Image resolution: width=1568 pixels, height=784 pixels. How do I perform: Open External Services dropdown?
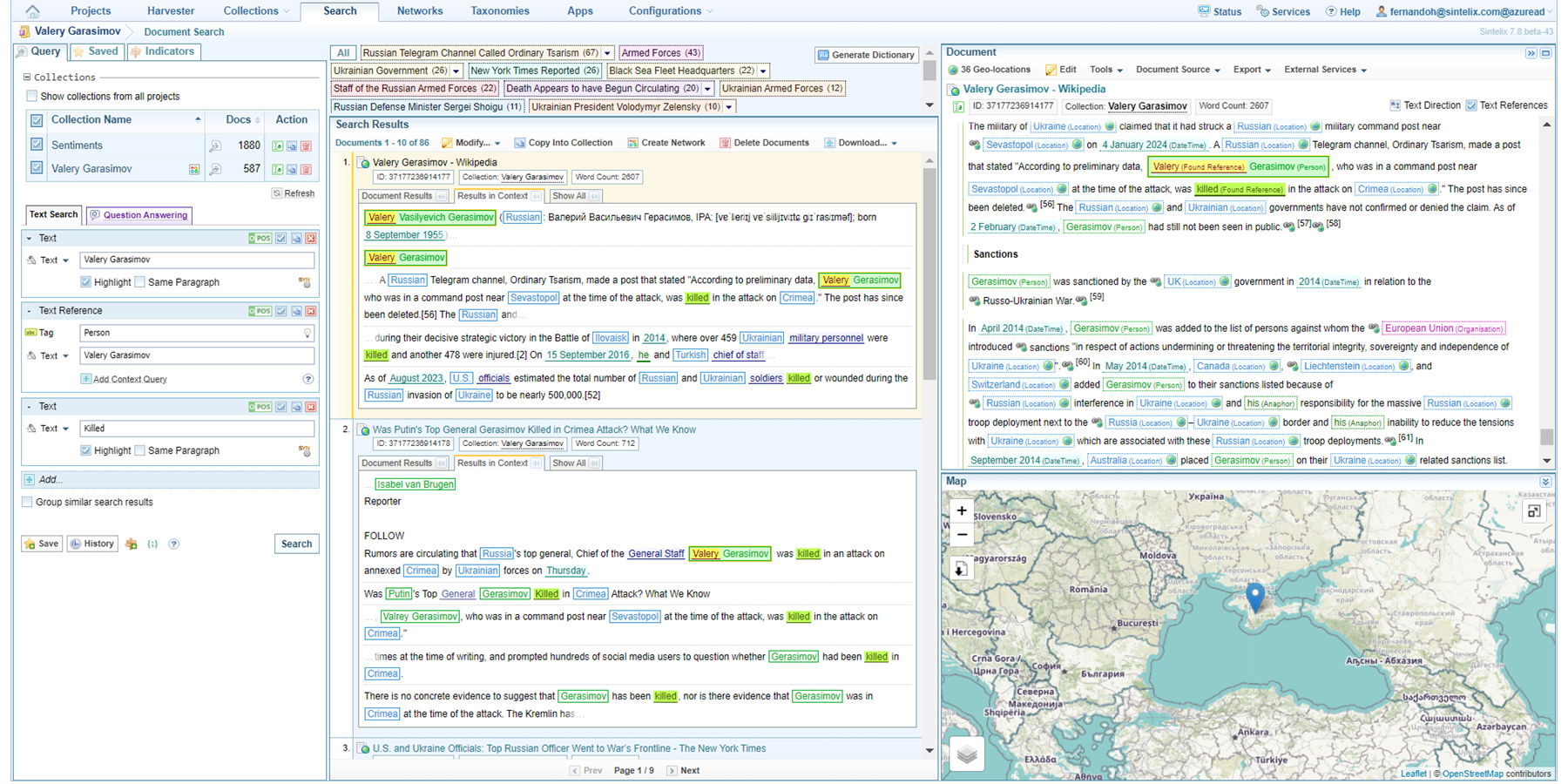pyautogui.click(x=1325, y=70)
